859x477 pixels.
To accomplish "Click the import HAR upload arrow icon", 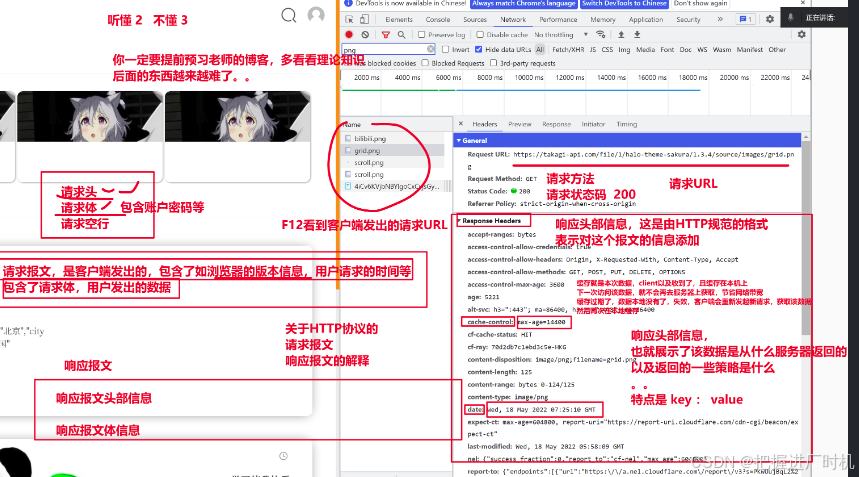I will [621, 35].
